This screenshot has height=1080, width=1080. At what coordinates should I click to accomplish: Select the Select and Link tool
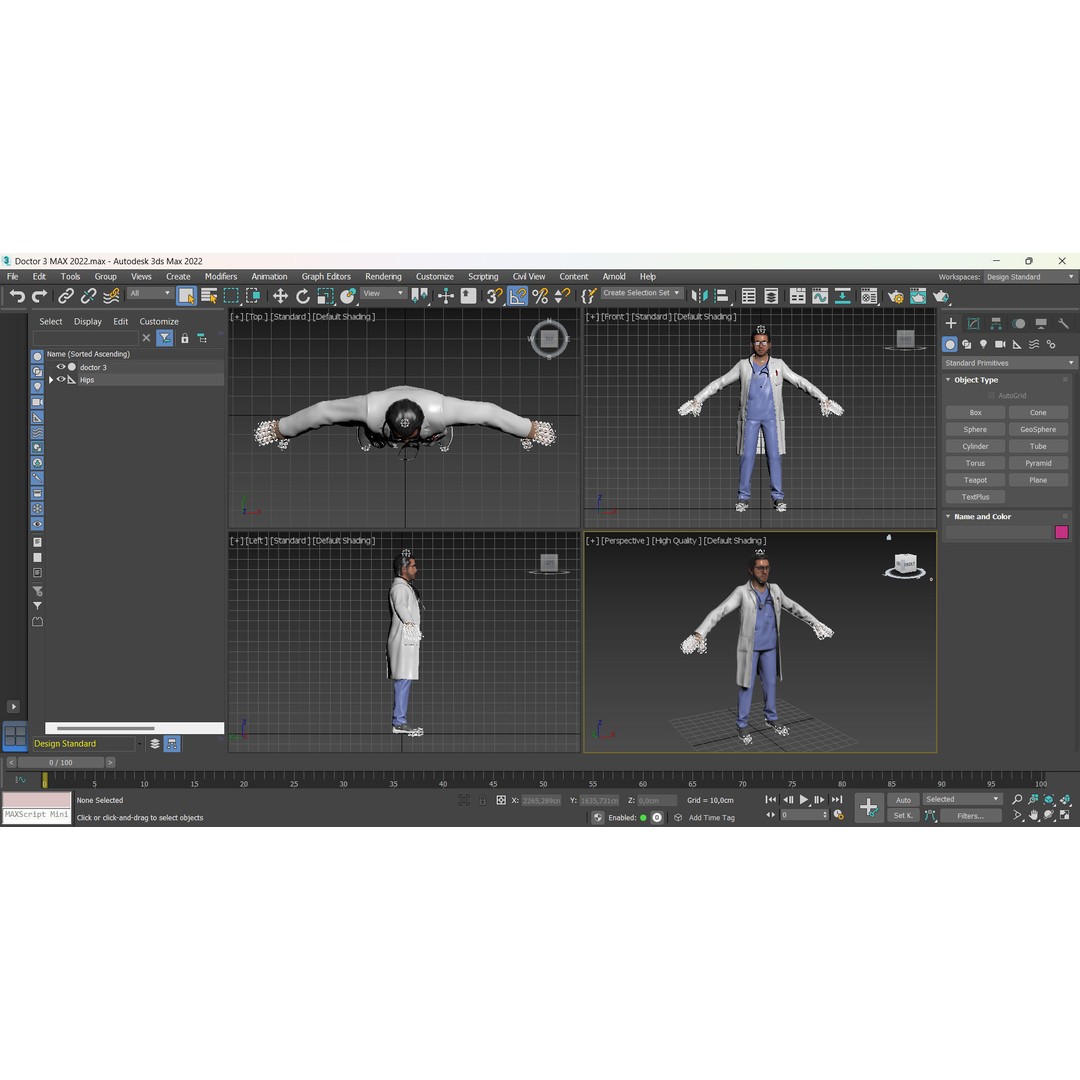coord(65,296)
